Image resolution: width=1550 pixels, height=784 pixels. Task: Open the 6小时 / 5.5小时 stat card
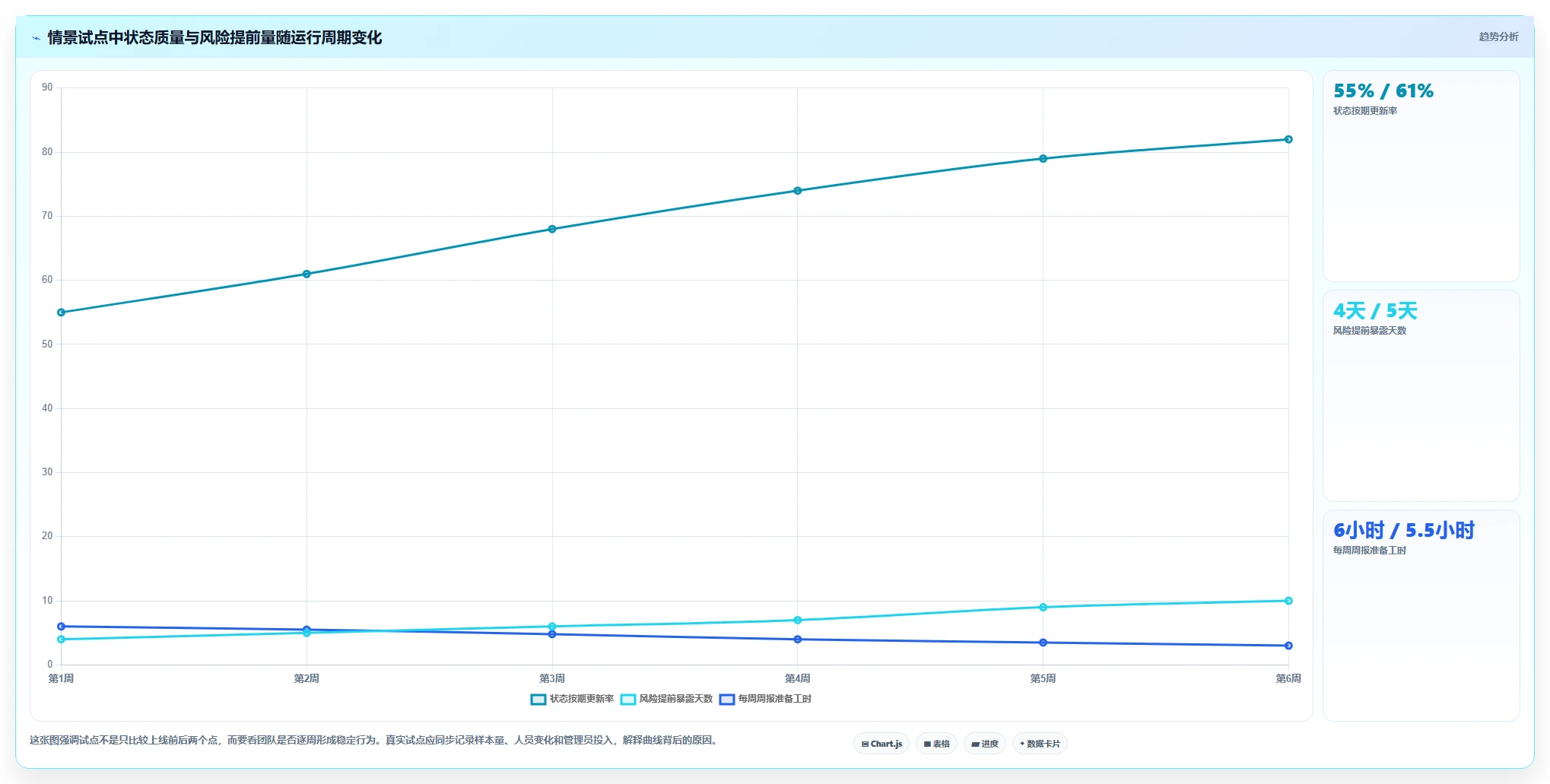pos(1421,615)
